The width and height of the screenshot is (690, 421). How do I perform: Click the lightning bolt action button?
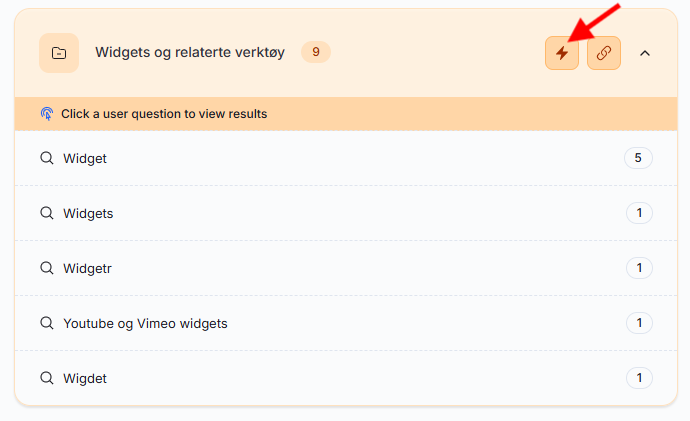click(x=562, y=53)
